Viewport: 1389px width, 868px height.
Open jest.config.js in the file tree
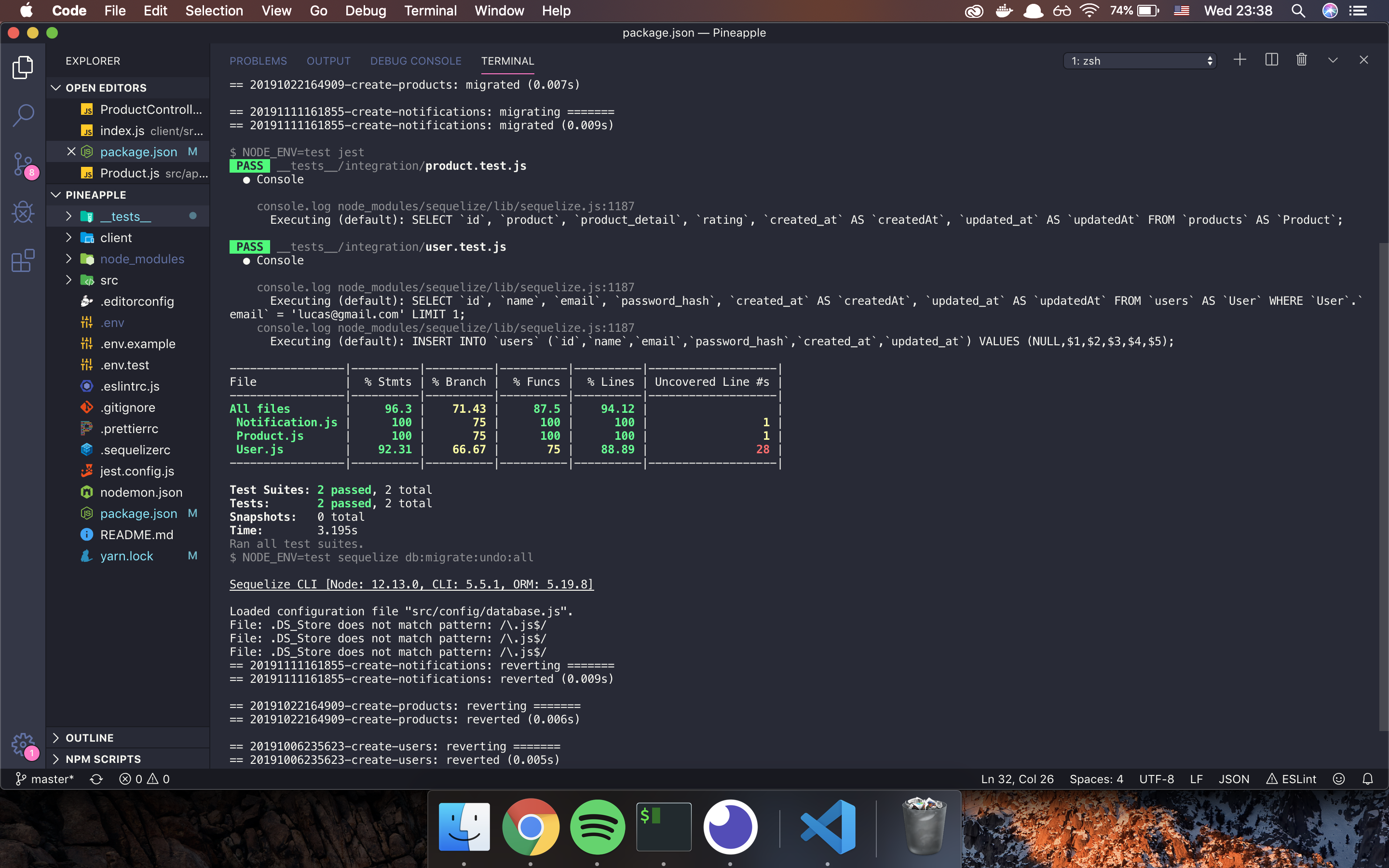pos(127,471)
